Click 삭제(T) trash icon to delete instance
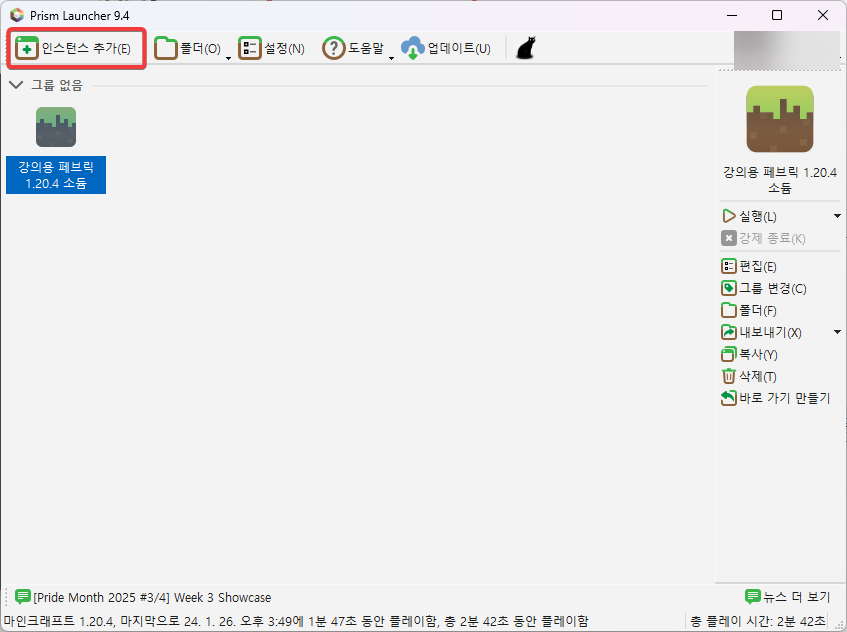The image size is (847, 632). [x=729, y=376]
